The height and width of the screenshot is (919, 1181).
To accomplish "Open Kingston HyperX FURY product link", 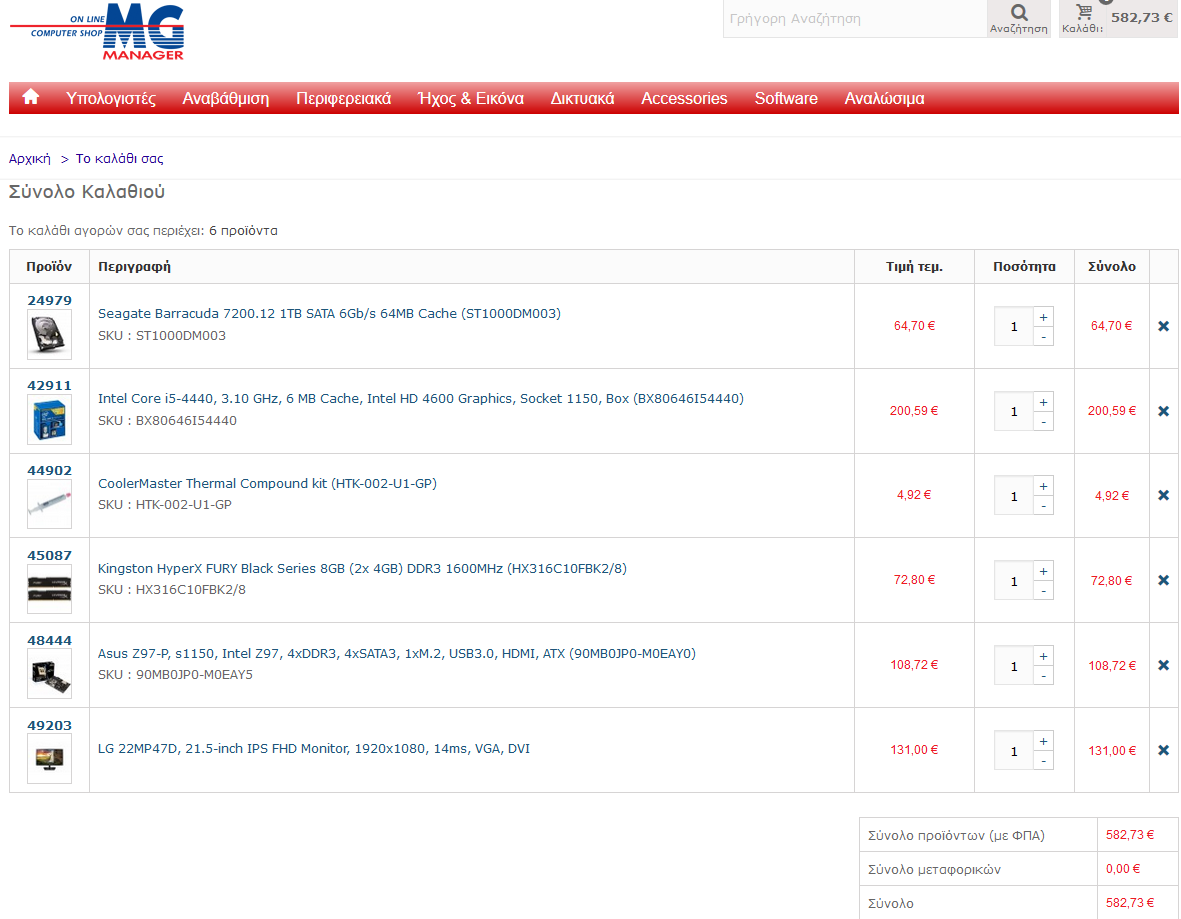I will pyautogui.click(x=362, y=569).
